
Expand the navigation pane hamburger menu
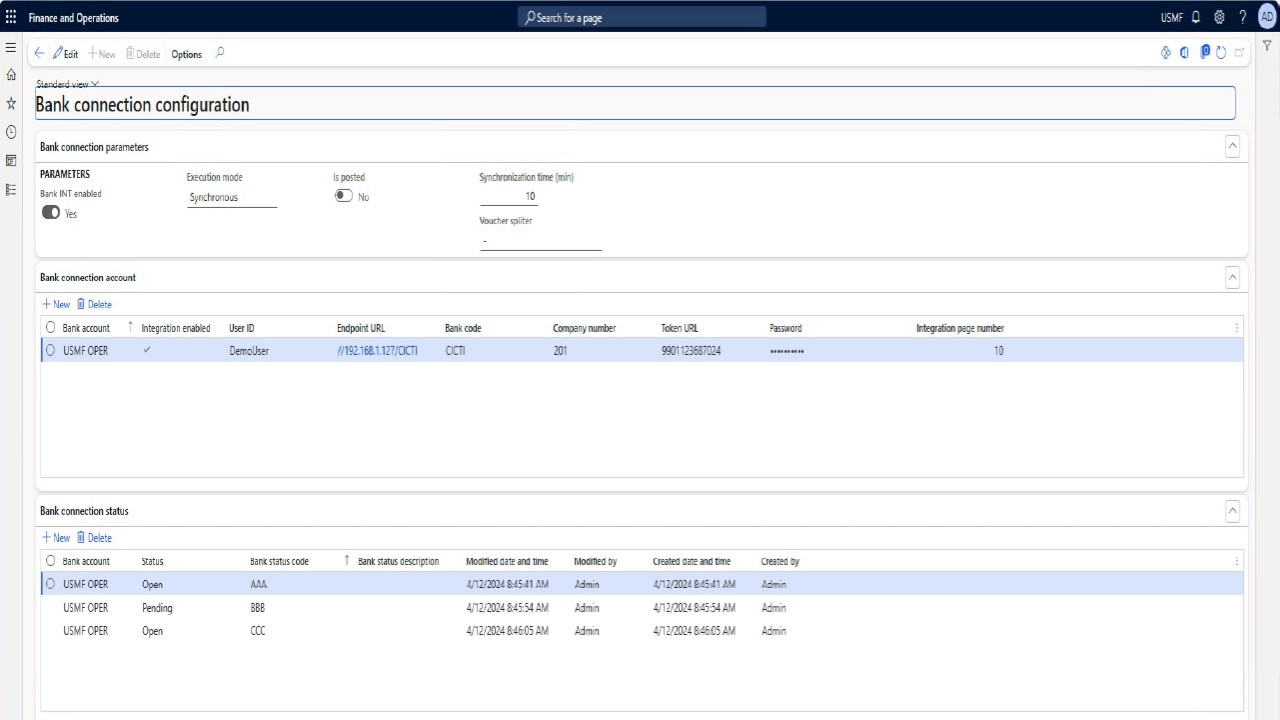[11, 47]
